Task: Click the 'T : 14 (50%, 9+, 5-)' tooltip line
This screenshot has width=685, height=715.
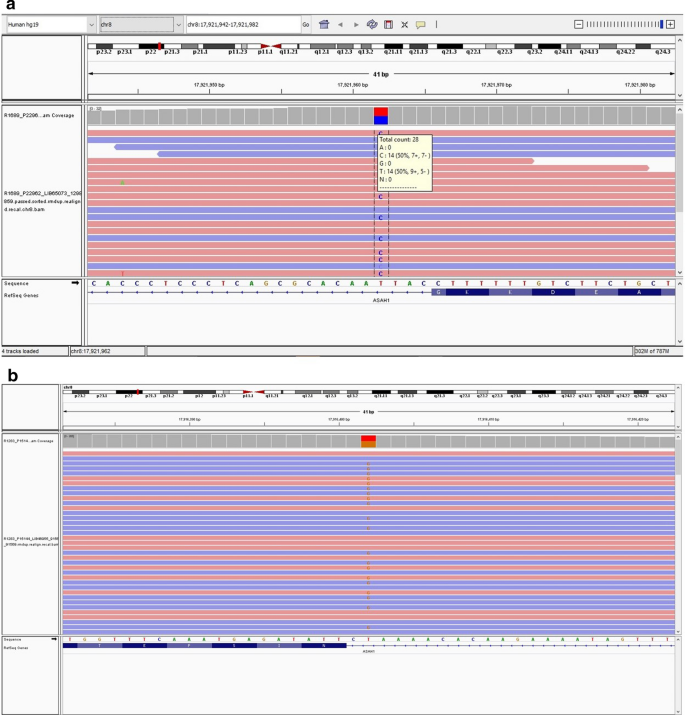Action: [405, 171]
